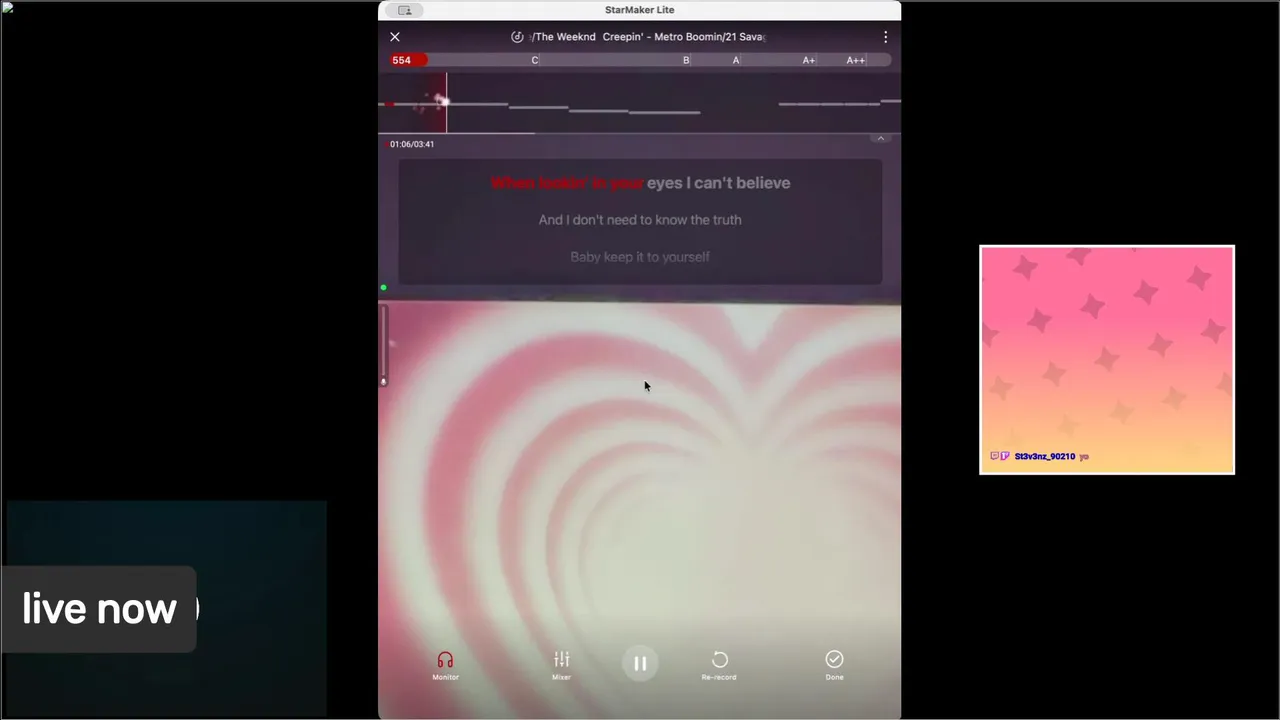Click the lyric line ending "eyes I can't believe"

(640, 183)
